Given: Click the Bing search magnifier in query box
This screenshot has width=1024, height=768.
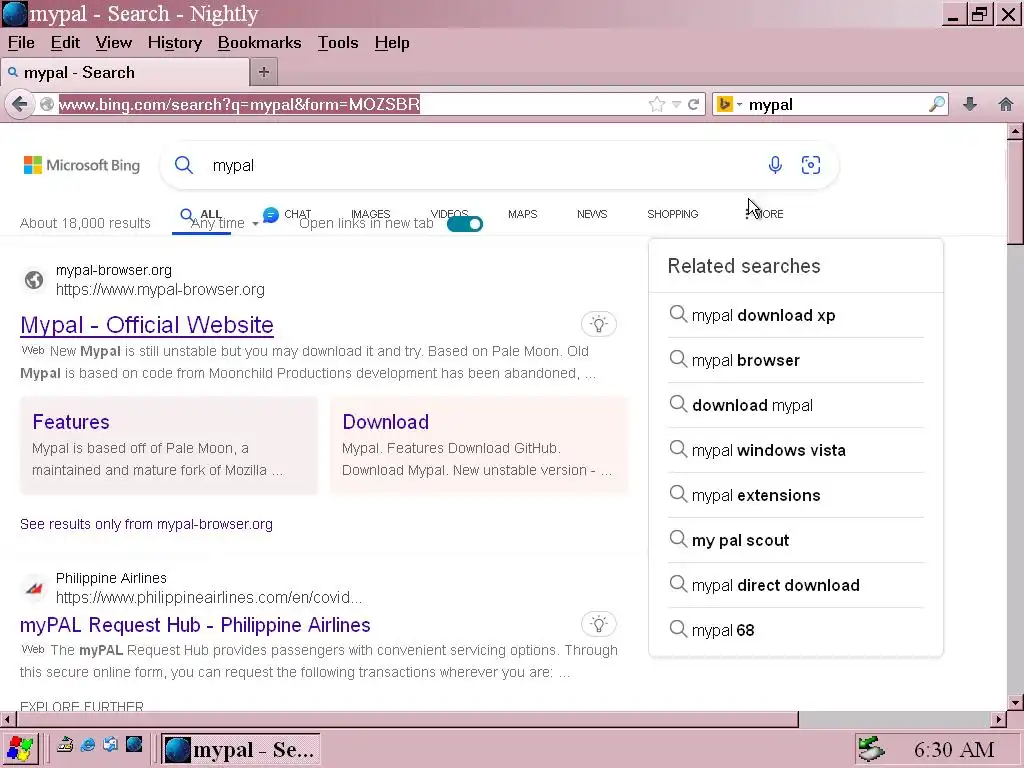Looking at the screenshot, I should 184,165.
